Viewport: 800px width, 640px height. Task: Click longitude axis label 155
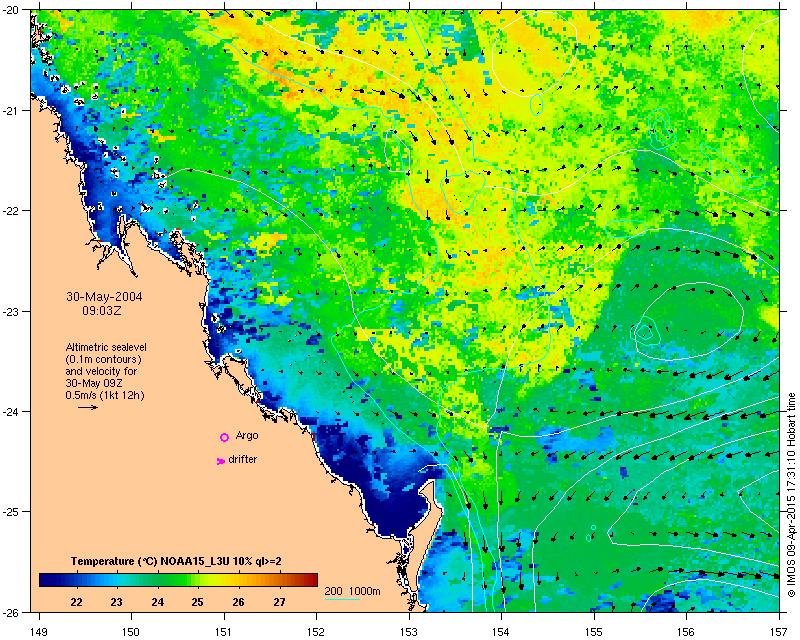pos(594,632)
